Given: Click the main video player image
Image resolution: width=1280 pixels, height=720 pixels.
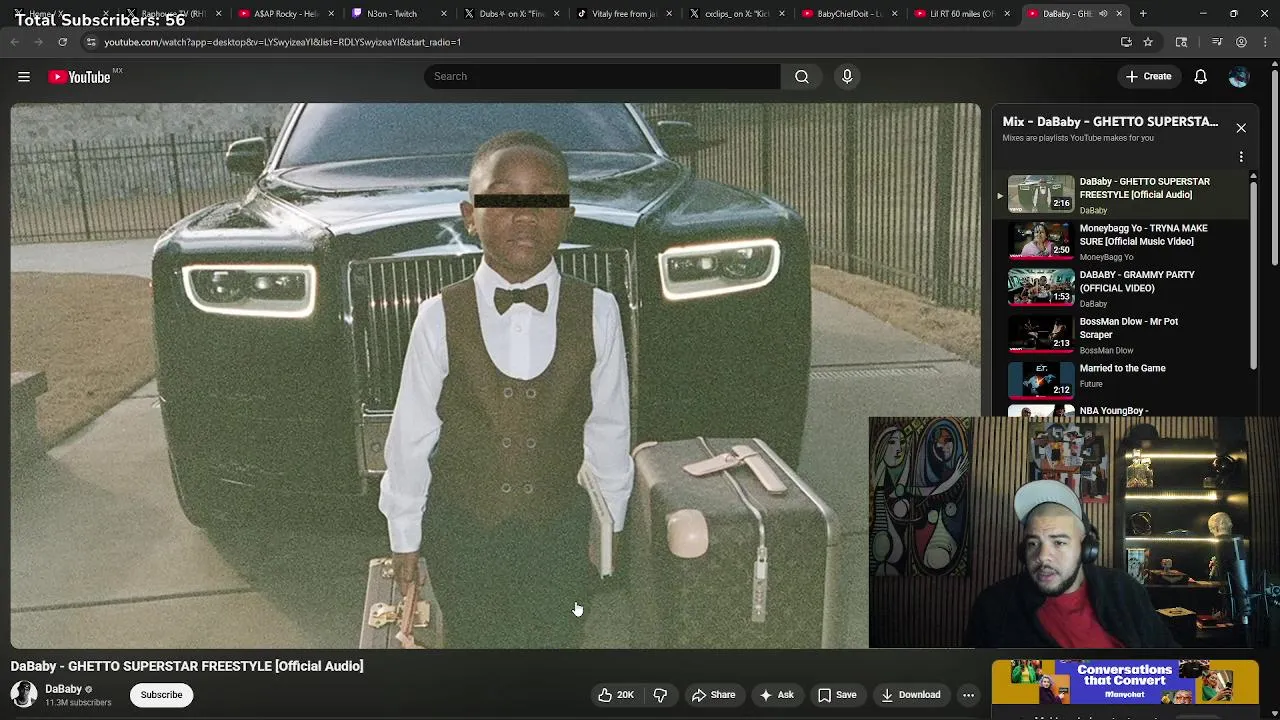Looking at the screenshot, I should click(x=495, y=375).
